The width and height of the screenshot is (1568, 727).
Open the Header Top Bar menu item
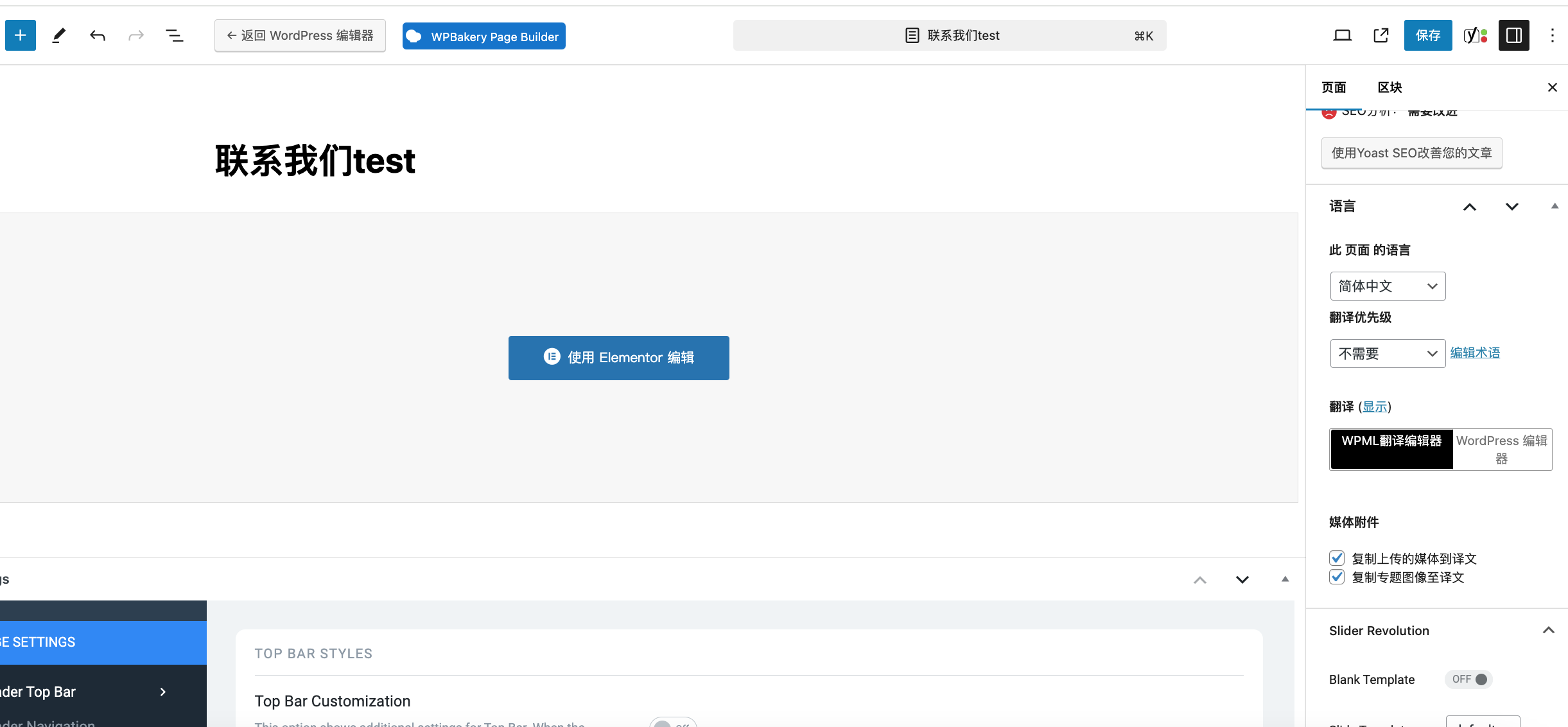coord(103,692)
